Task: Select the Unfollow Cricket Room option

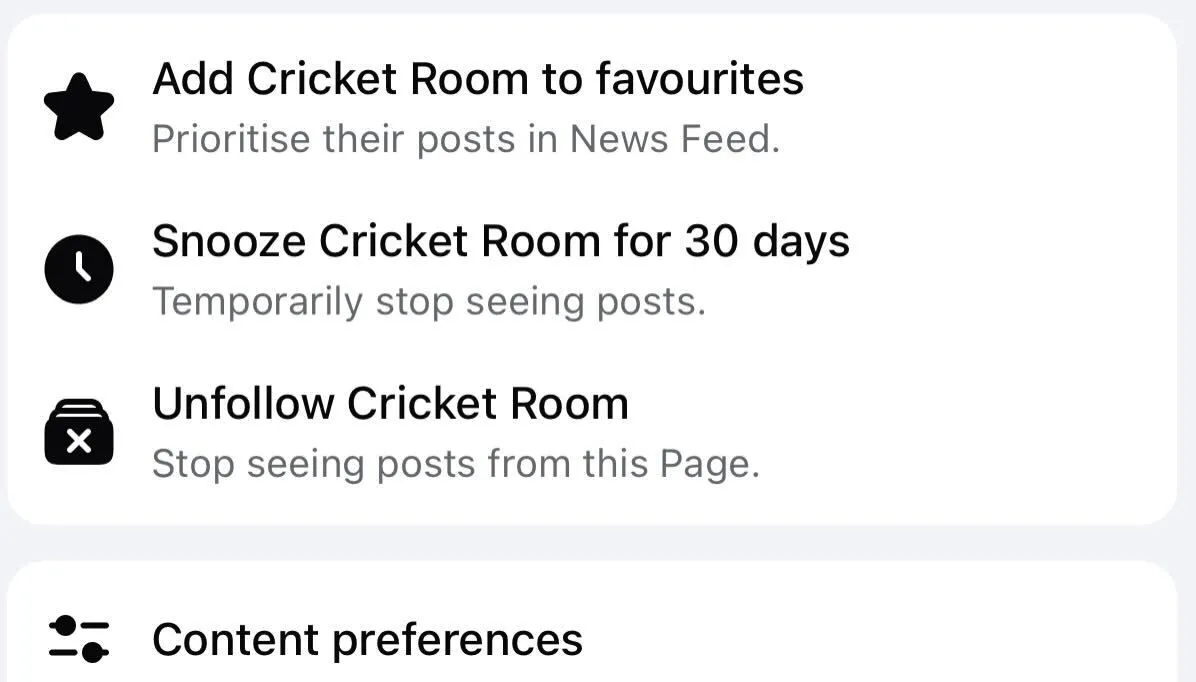Action: point(390,404)
